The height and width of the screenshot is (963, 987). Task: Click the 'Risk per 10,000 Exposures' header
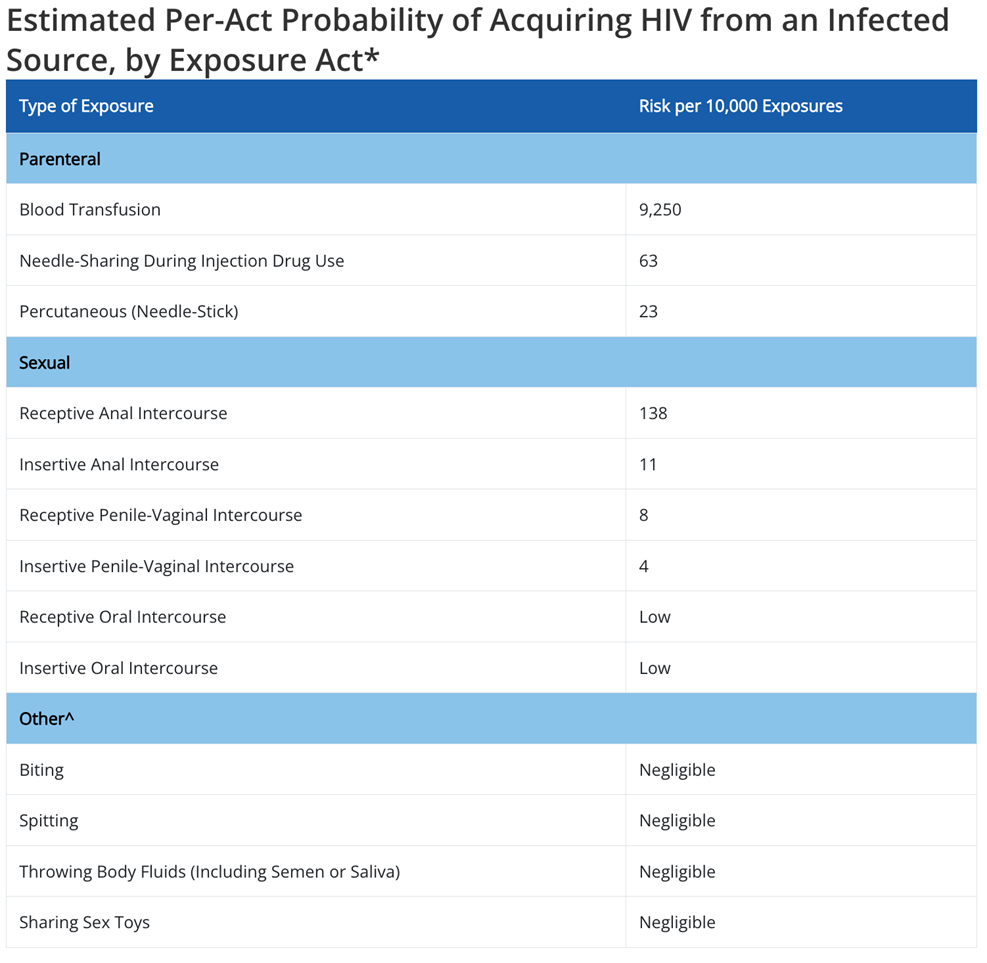[x=741, y=106]
